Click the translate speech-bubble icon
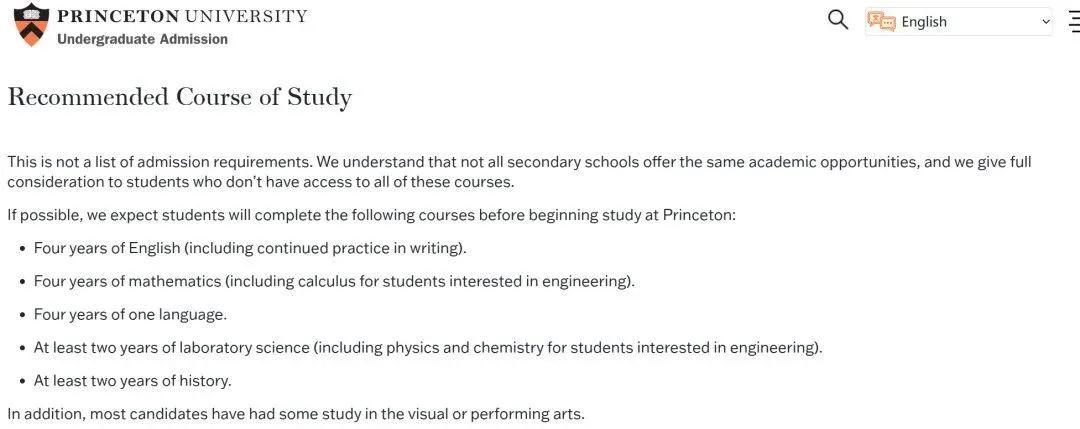1080x429 pixels. click(x=881, y=21)
